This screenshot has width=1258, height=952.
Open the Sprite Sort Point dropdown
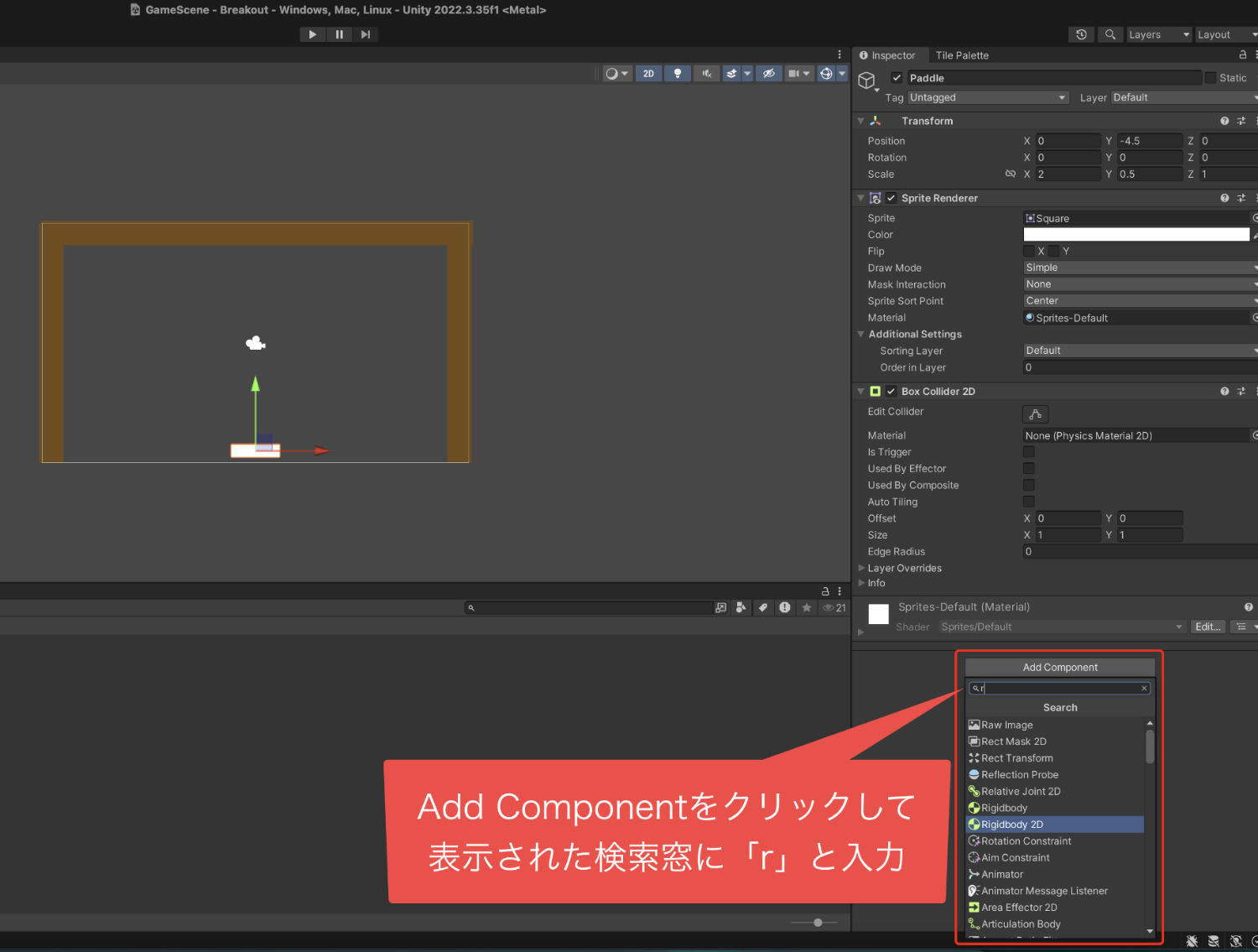pyautogui.click(x=1141, y=301)
